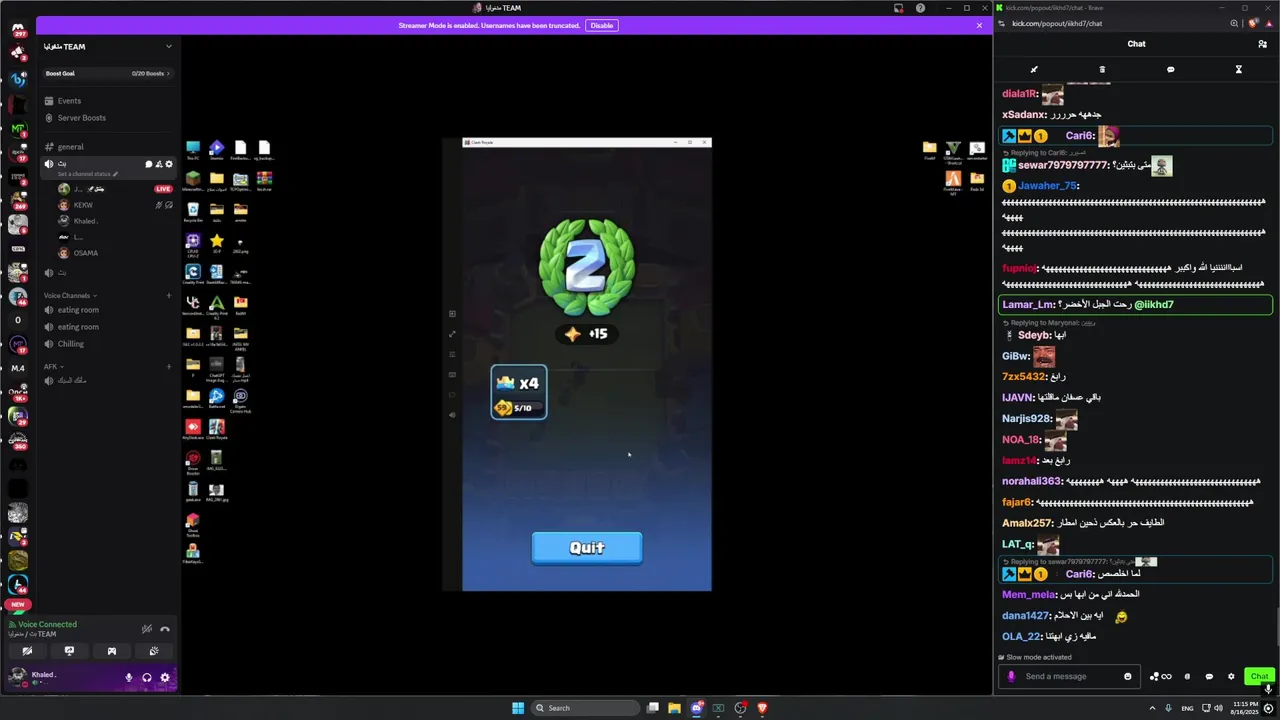This screenshot has height=720, width=1280.
Task: Click Quit in the Clash Royale game
Action: [x=587, y=548]
